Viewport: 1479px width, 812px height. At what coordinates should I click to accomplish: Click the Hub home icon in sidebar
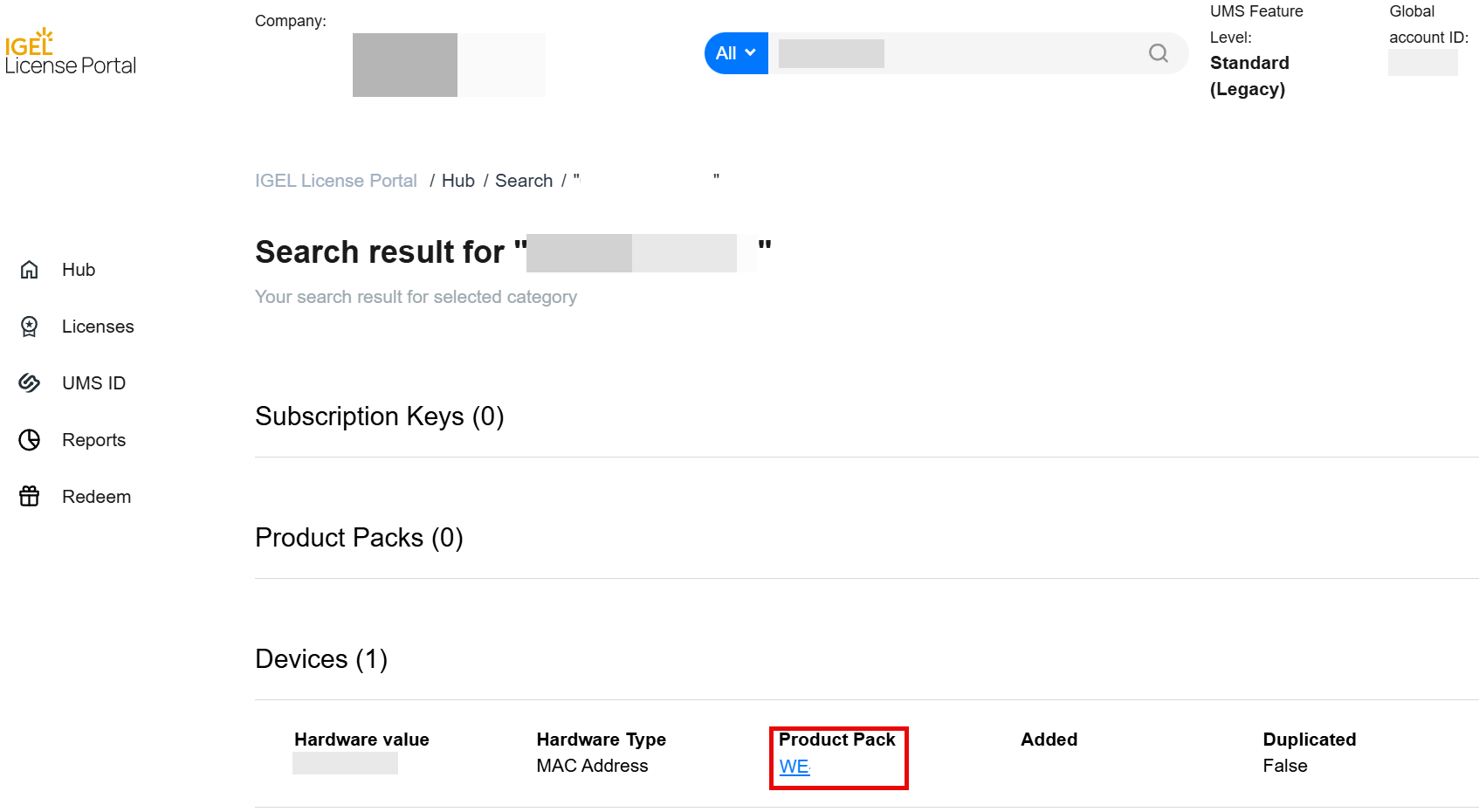tap(30, 270)
